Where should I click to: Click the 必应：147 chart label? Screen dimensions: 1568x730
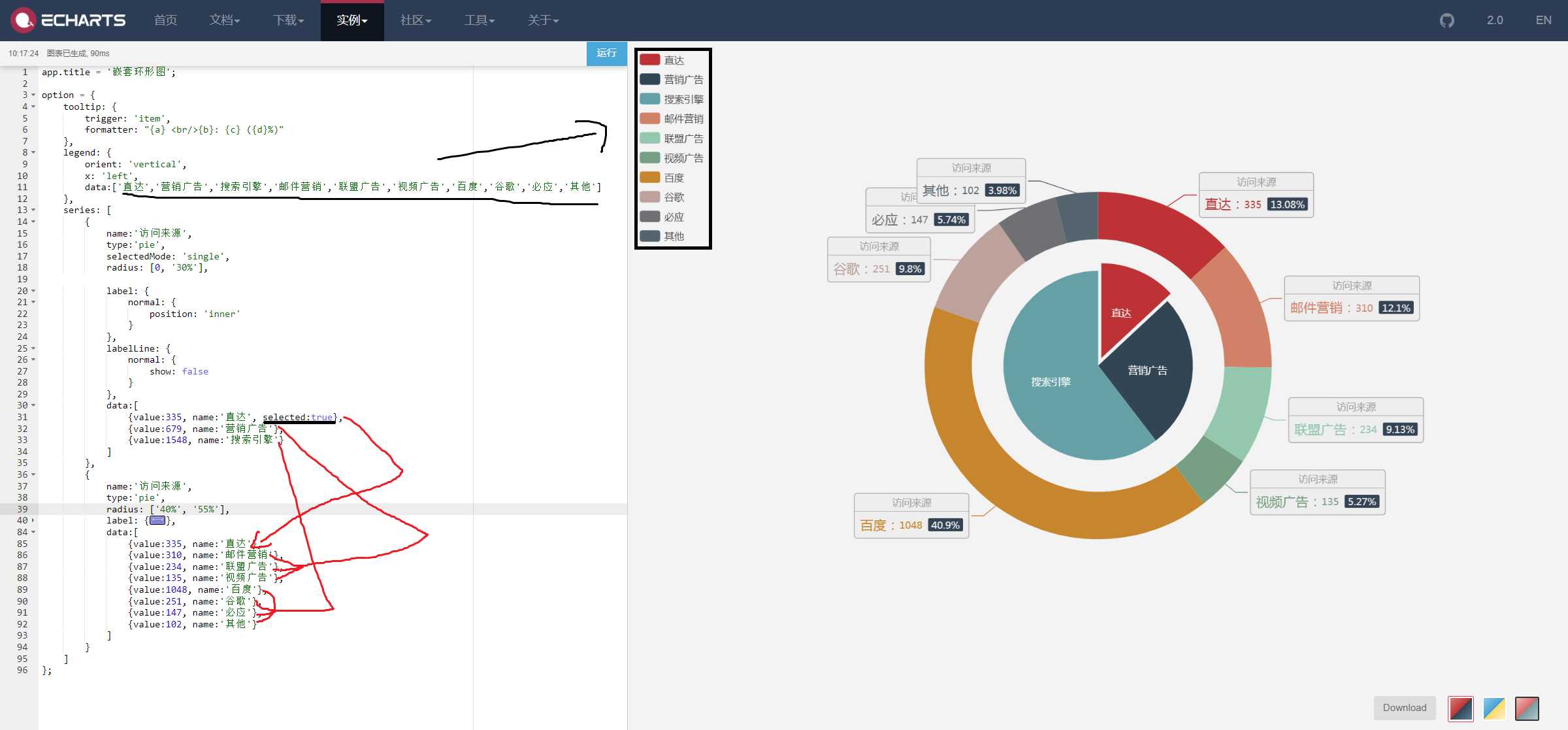tap(920, 220)
